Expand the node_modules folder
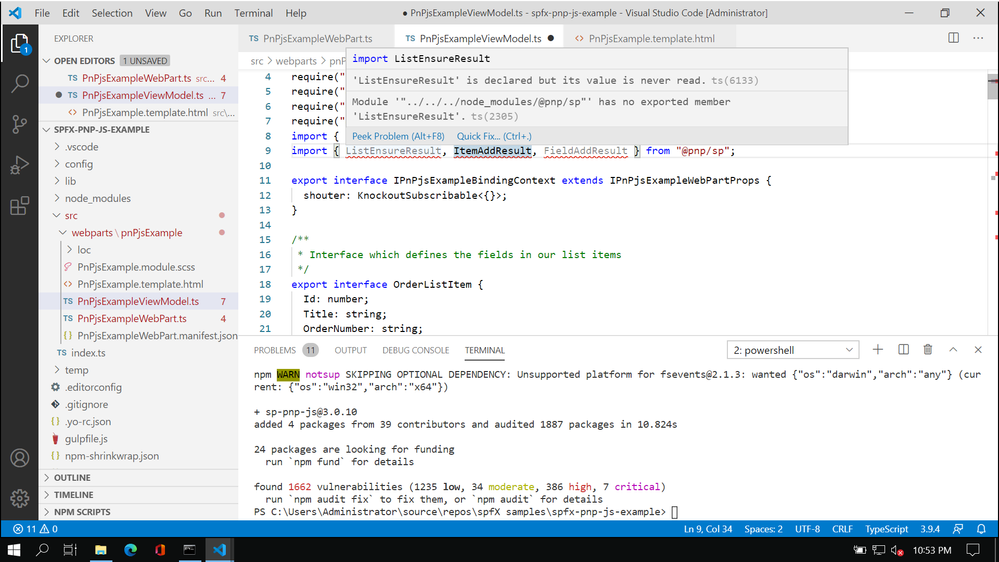 [x=97, y=198]
